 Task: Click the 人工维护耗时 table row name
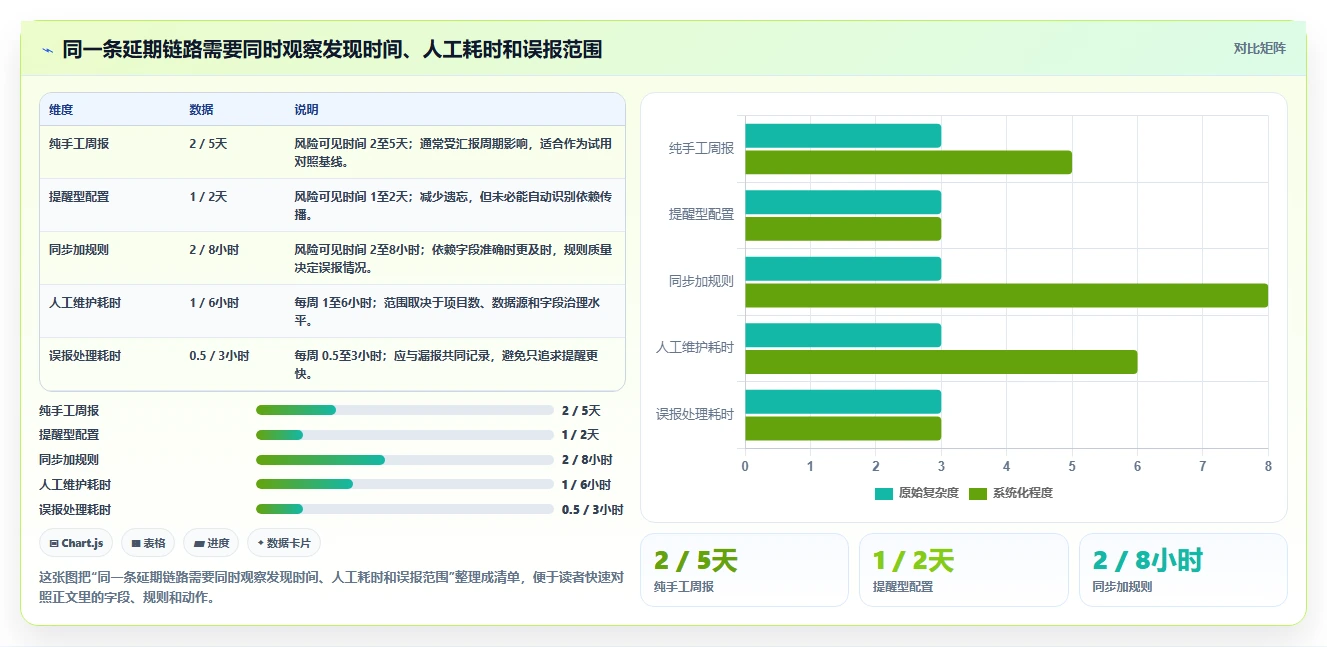[85, 302]
